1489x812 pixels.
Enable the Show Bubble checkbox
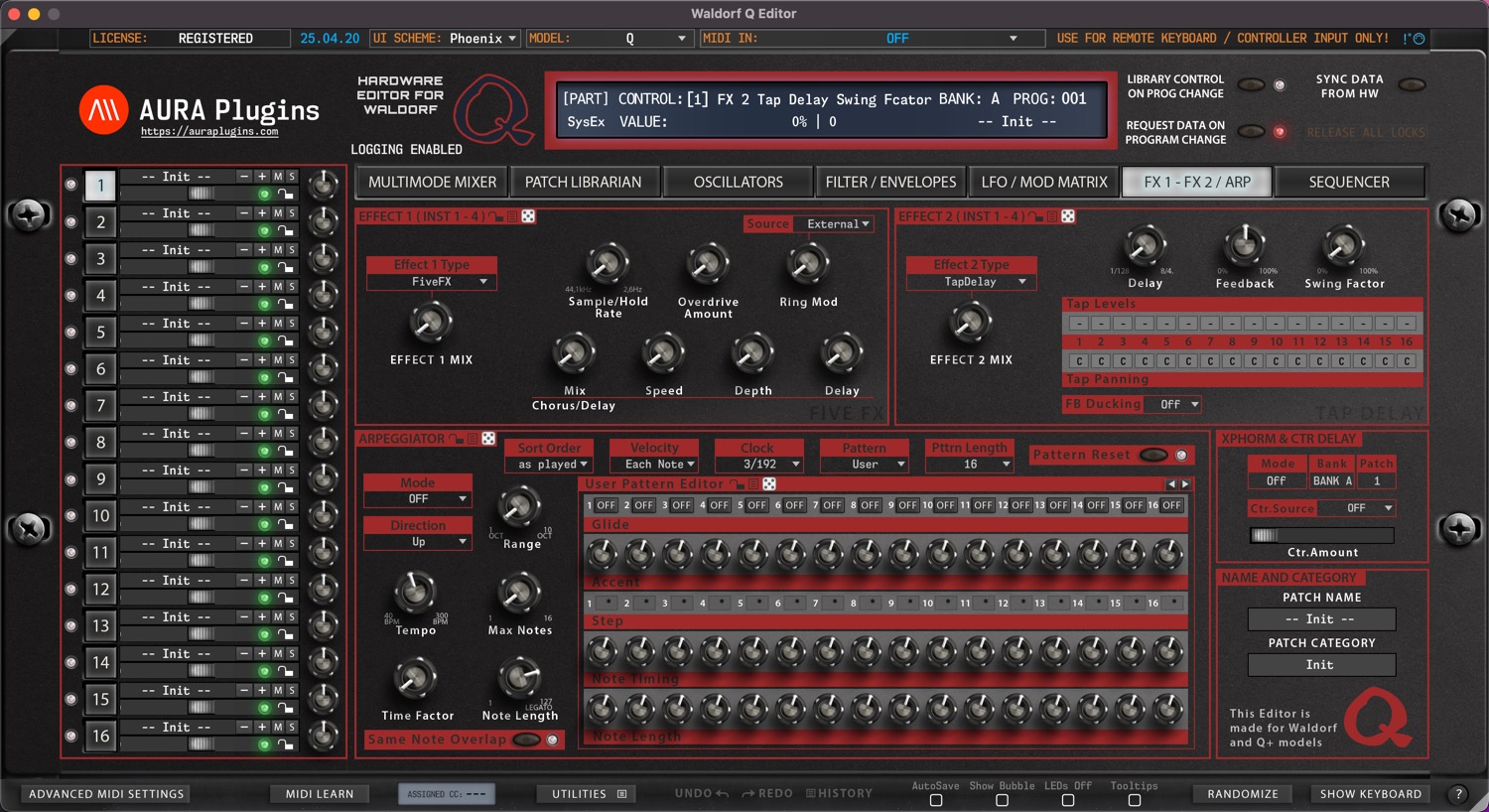[x=1002, y=800]
